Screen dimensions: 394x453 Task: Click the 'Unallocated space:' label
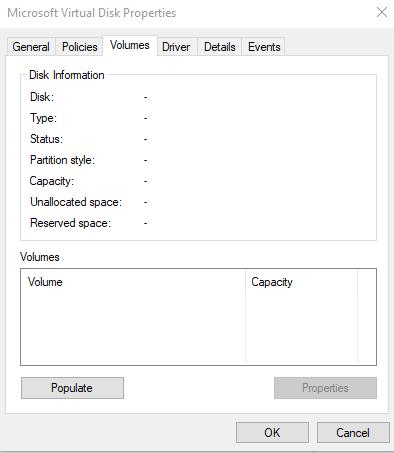[x=76, y=202]
